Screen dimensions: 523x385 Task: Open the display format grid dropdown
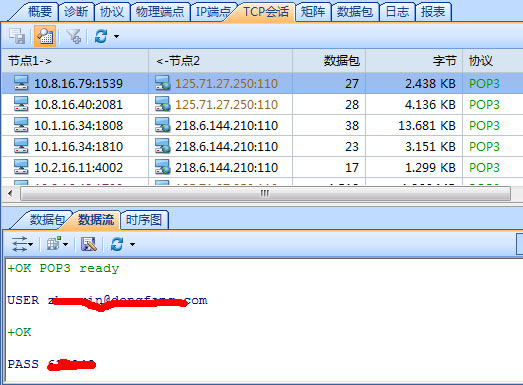click(57, 244)
